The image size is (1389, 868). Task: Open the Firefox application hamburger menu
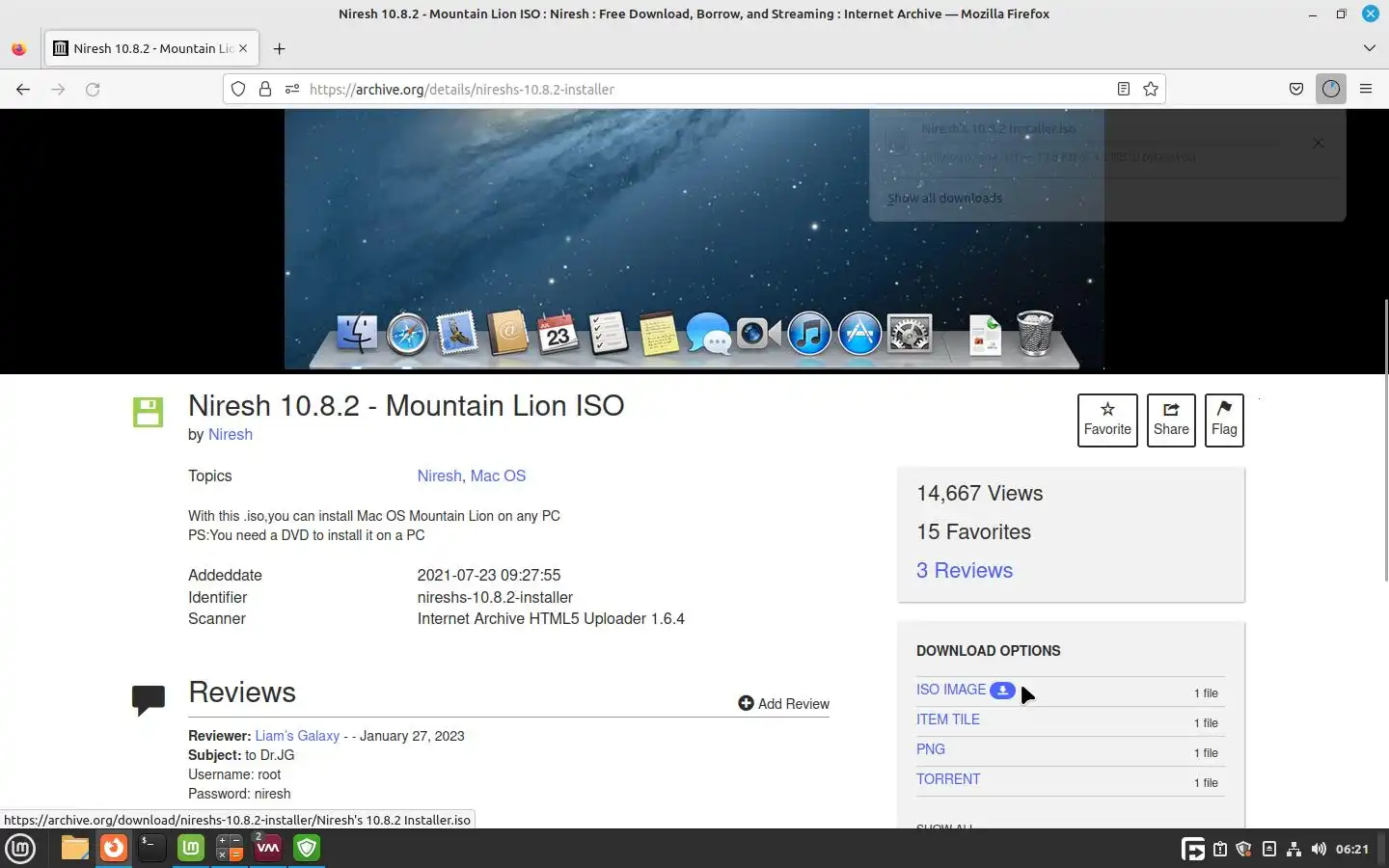[1366, 89]
